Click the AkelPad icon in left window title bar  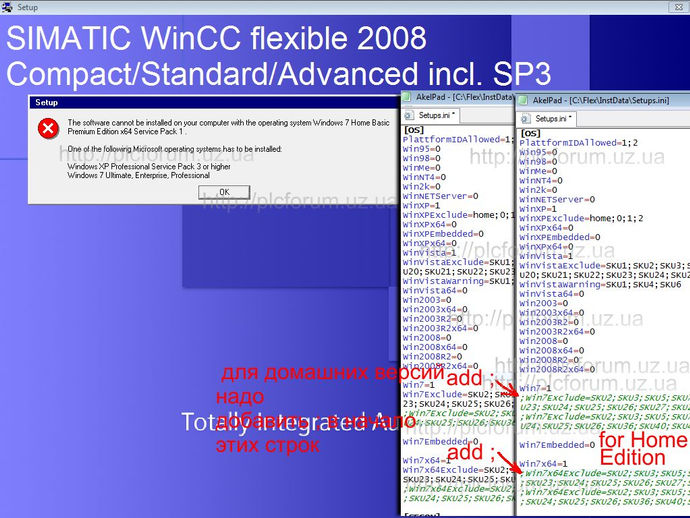click(407, 97)
